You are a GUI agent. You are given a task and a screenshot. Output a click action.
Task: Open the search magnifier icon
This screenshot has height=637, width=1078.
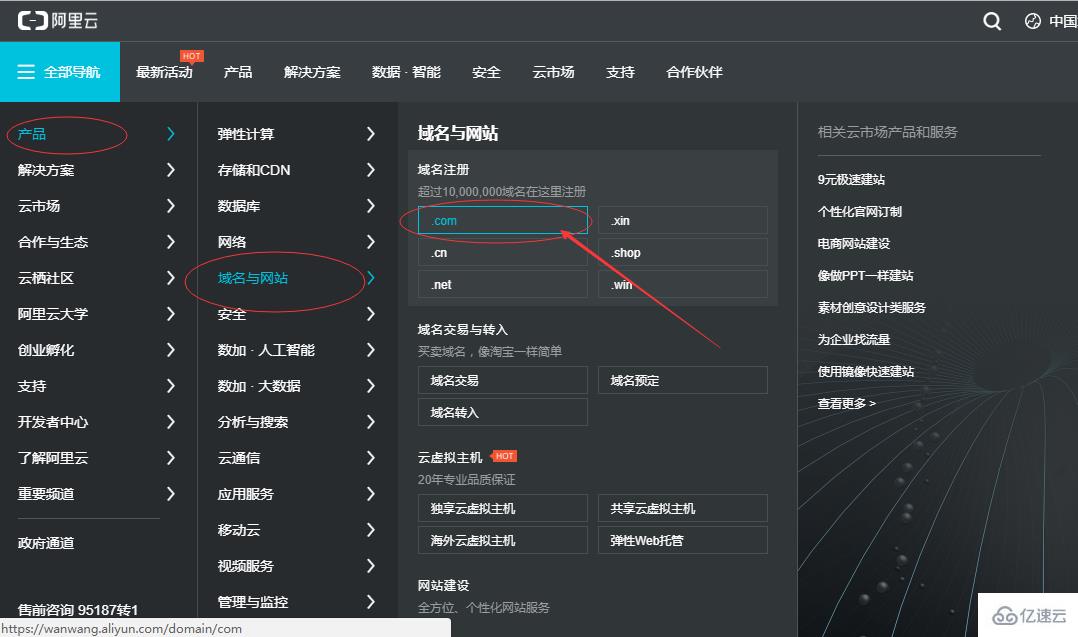click(991, 20)
